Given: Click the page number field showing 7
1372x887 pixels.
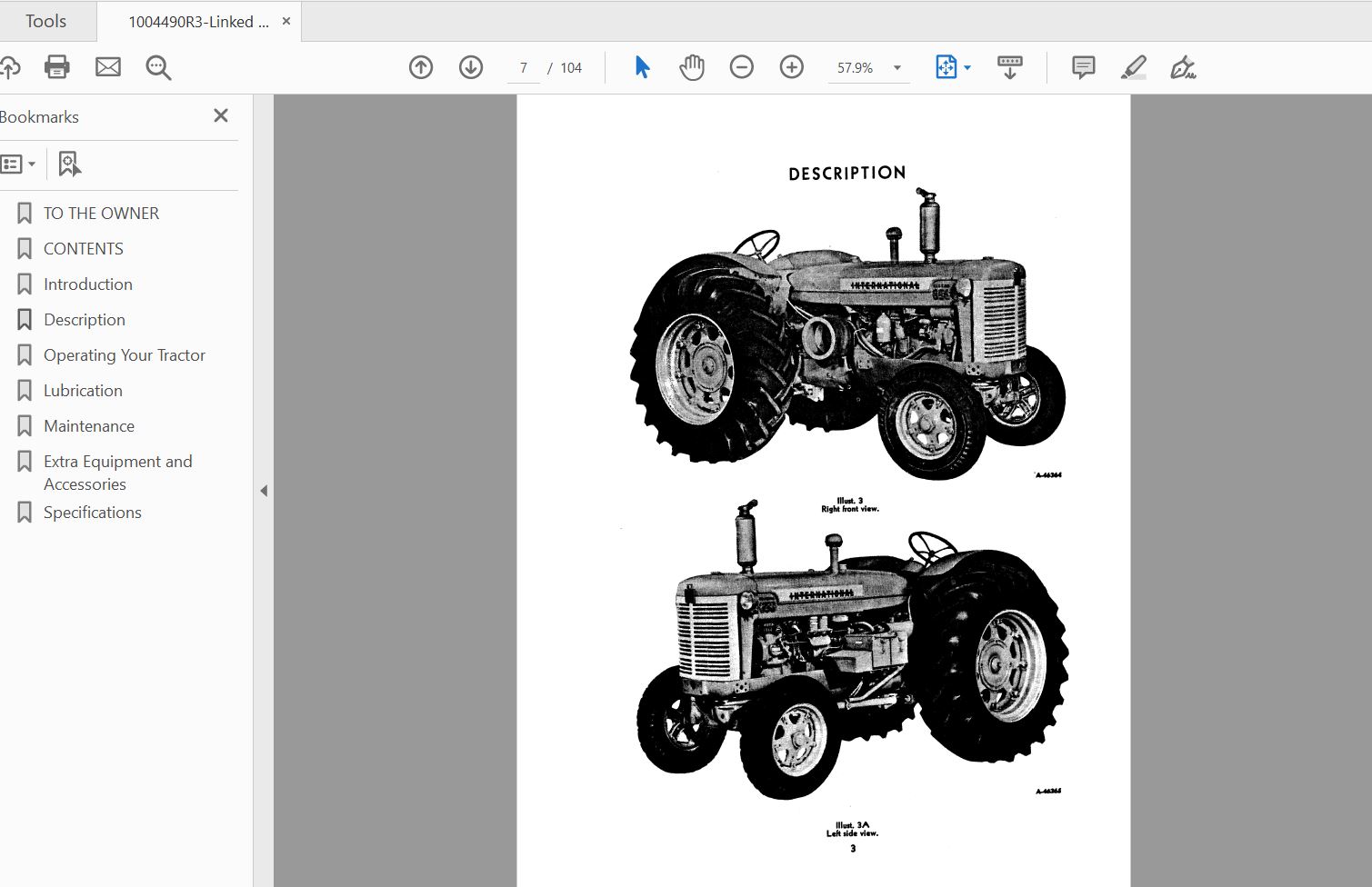Looking at the screenshot, I should (x=524, y=68).
